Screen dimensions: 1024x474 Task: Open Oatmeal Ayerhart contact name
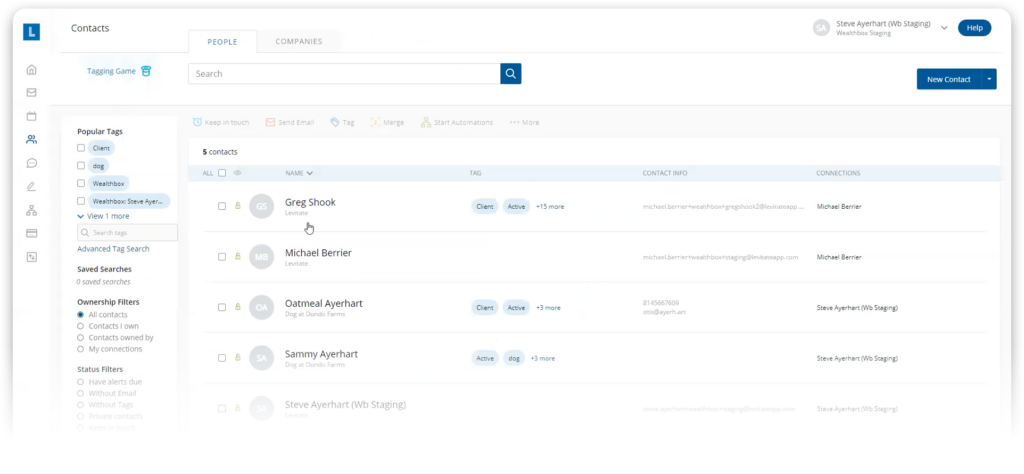324,304
